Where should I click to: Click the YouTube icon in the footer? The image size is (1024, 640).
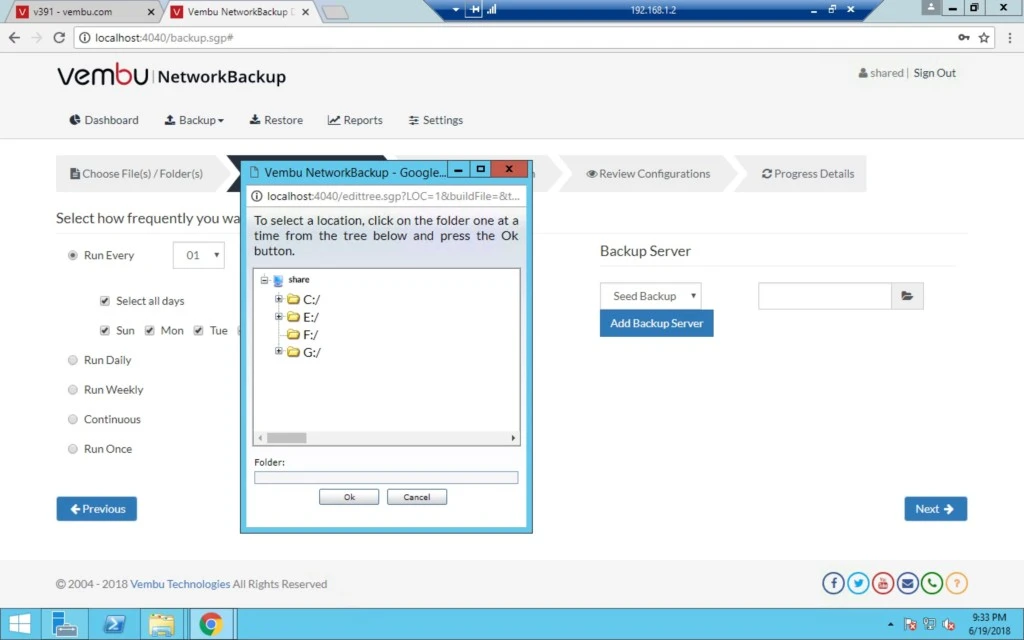[883, 583]
